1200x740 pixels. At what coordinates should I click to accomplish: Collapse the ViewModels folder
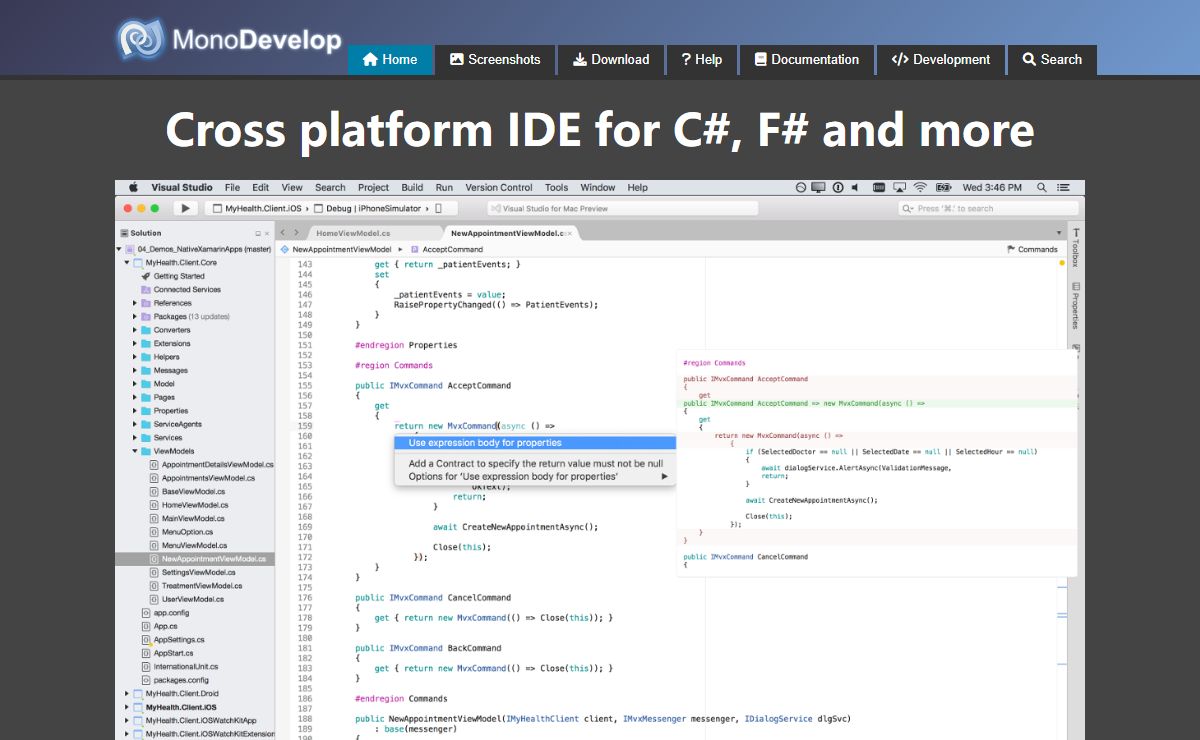pos(134,451)
